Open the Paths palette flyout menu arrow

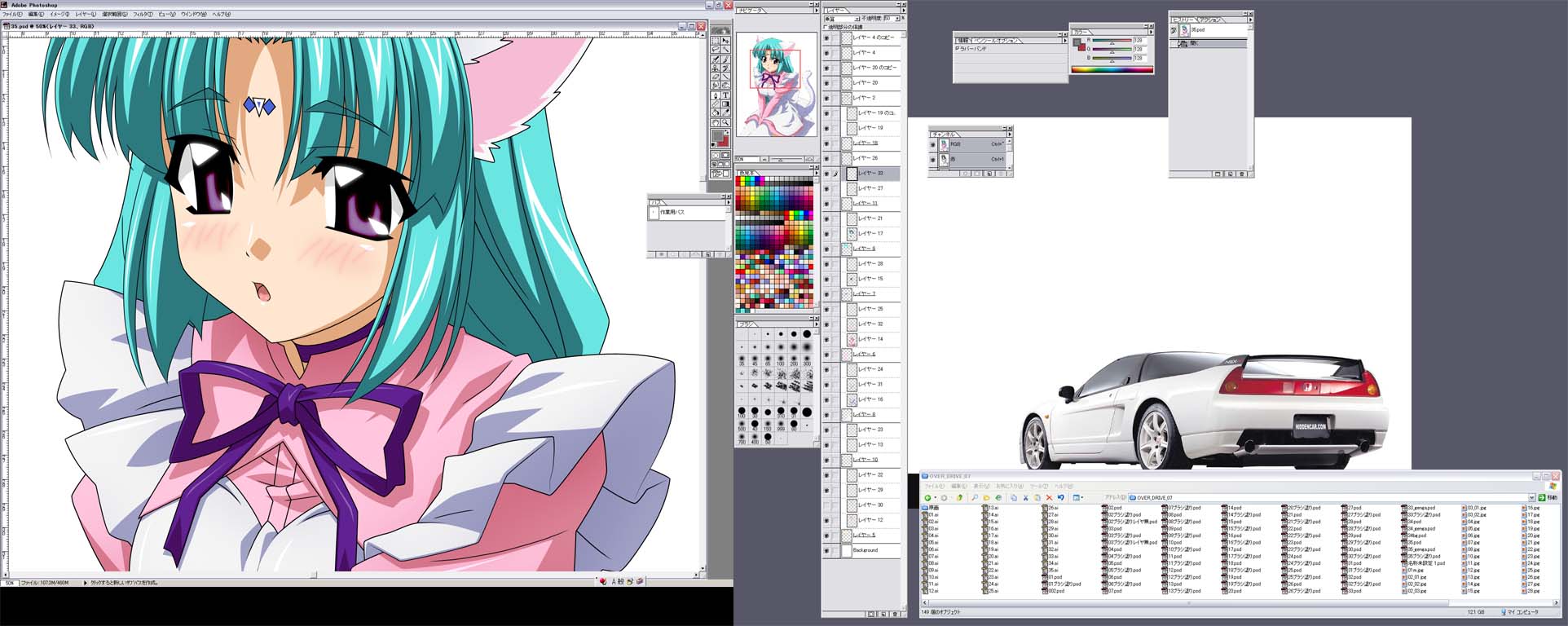point(729,202)
